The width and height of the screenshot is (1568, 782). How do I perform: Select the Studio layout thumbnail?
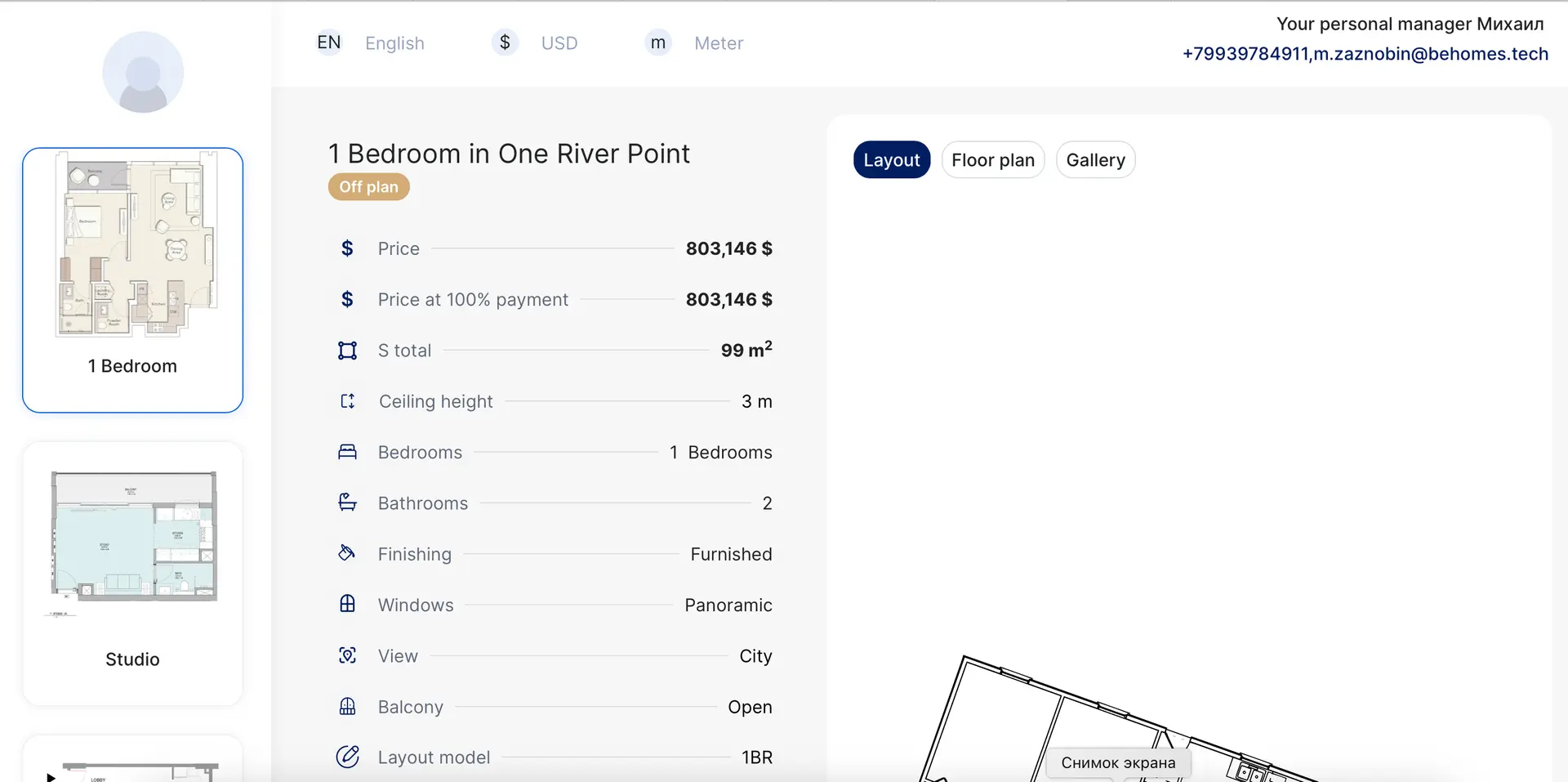(133, 573)
